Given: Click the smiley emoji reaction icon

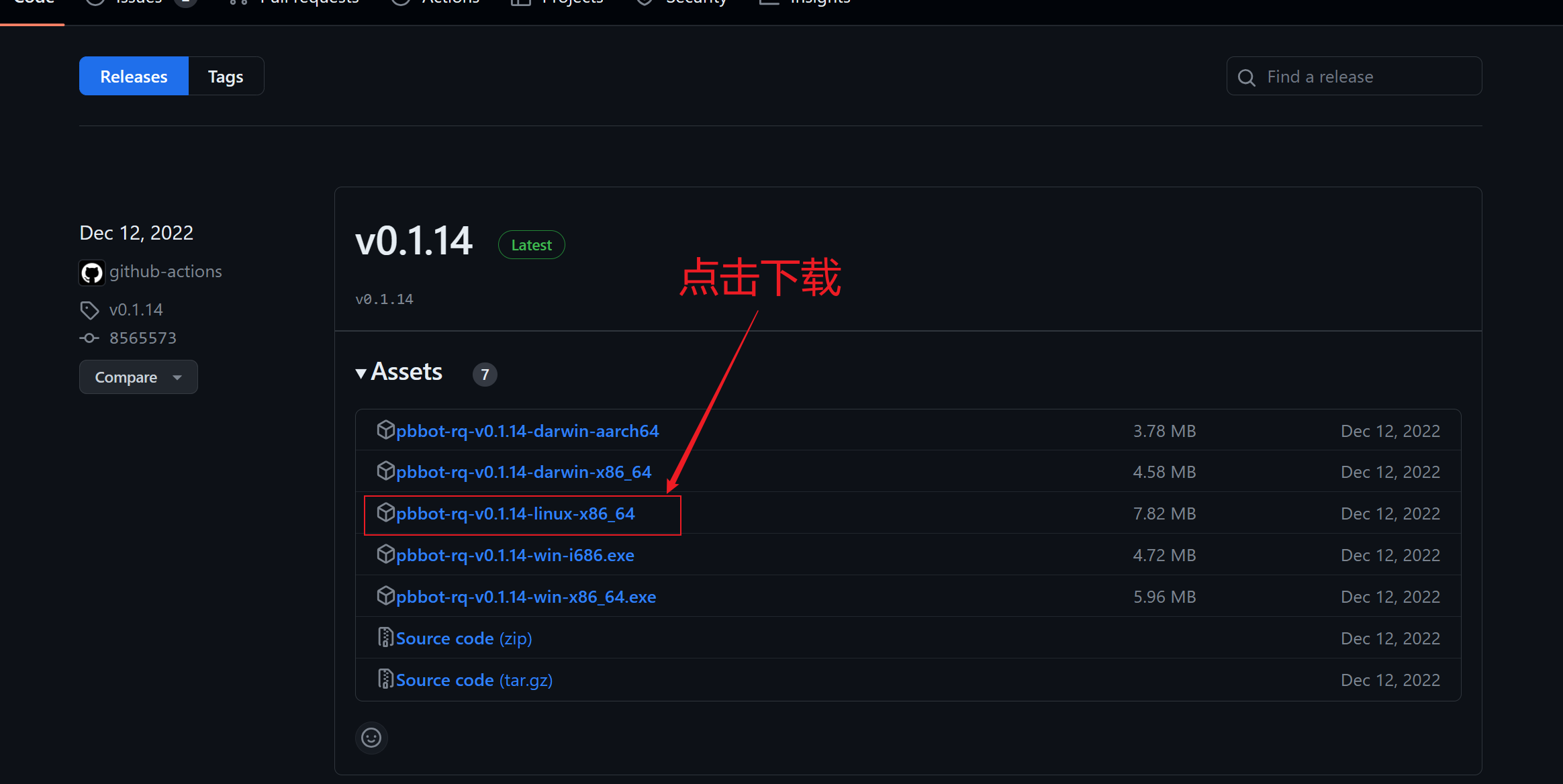Looking at the screenshot, I should coord(371,738).
